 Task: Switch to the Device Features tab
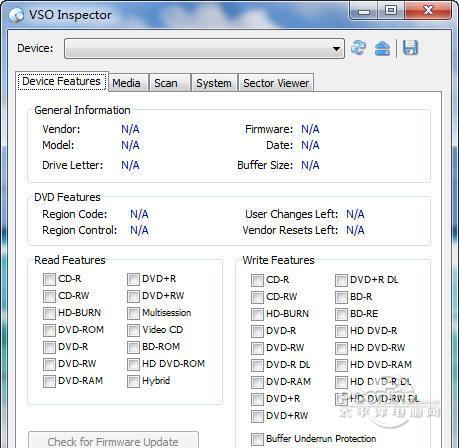[x=62, y=81]
